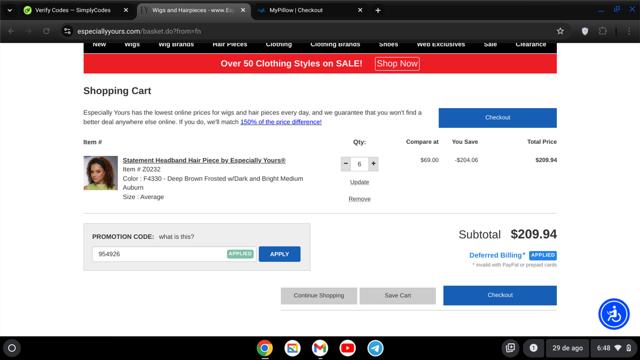The image size is (640, 360).
Task: Bookmark this page with the star icon
Action: click(560, 31)
